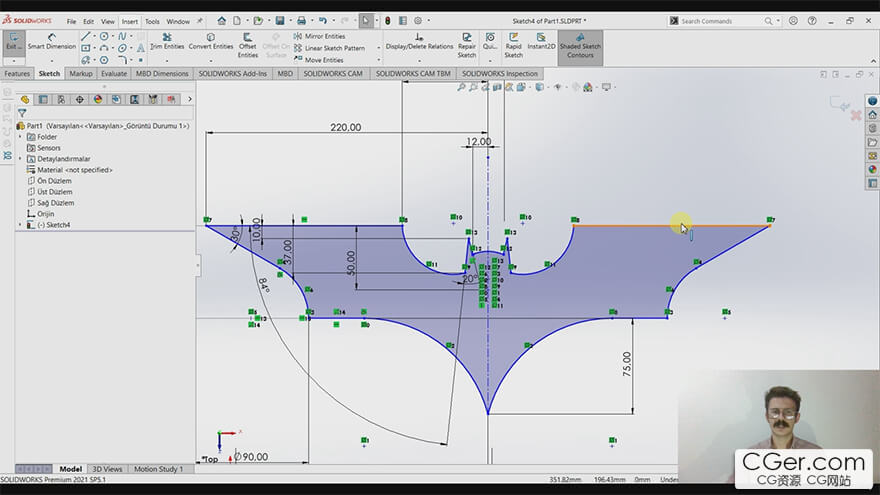Open the Edit menu
Image resolution: width=880 pixels, height=495 pixels.
click(89, 21)
